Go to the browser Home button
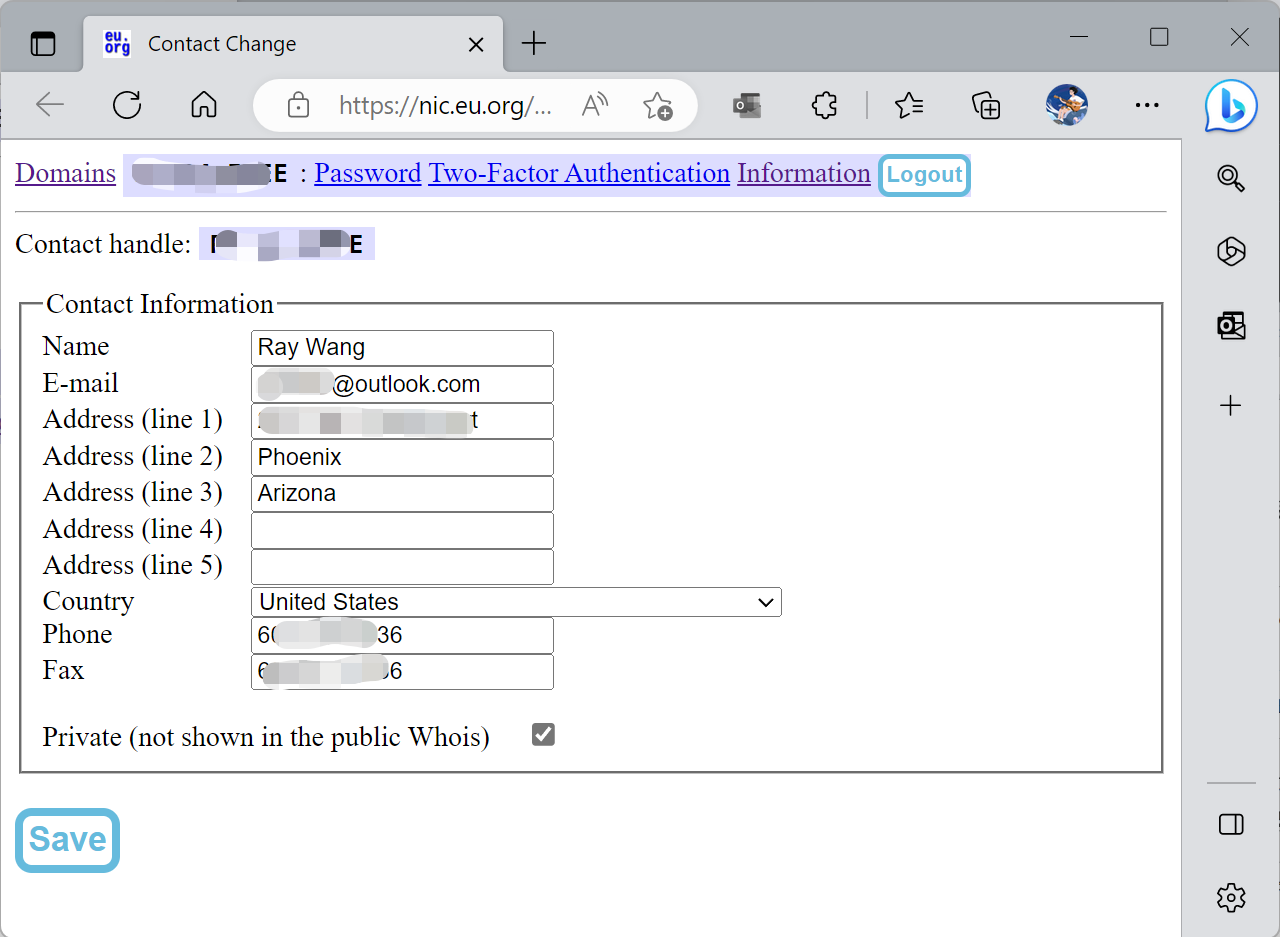The width and height of the screenshot is (1280, 937). pyautogui.click(x=204, y=105)
